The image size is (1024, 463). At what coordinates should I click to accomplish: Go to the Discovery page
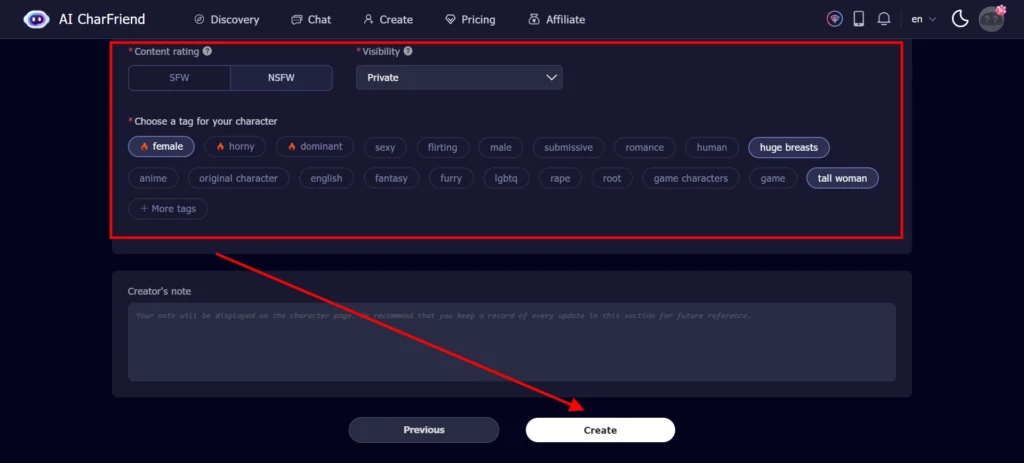click(x=226, y=19)
